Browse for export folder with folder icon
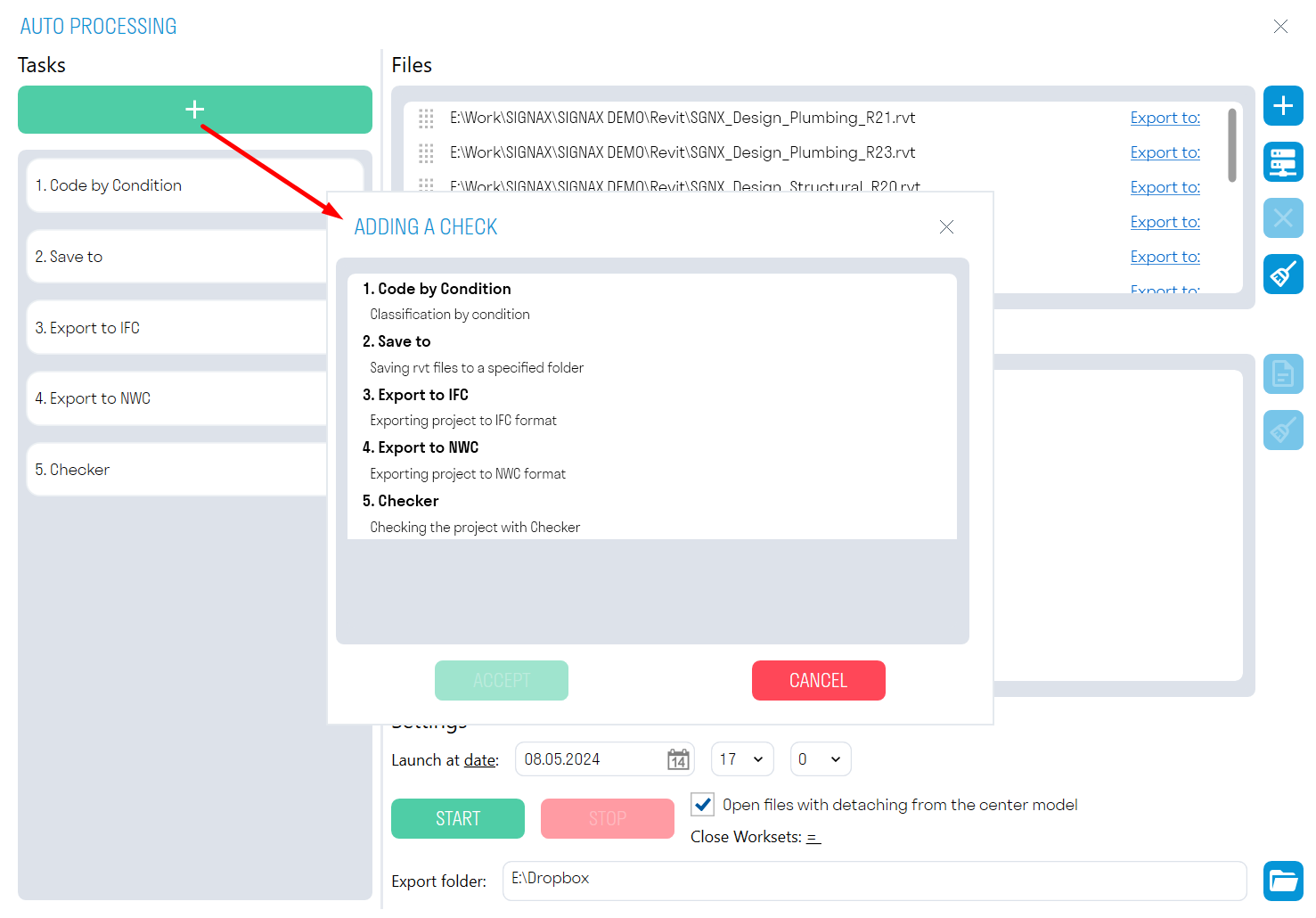 tap(1283, 881)
